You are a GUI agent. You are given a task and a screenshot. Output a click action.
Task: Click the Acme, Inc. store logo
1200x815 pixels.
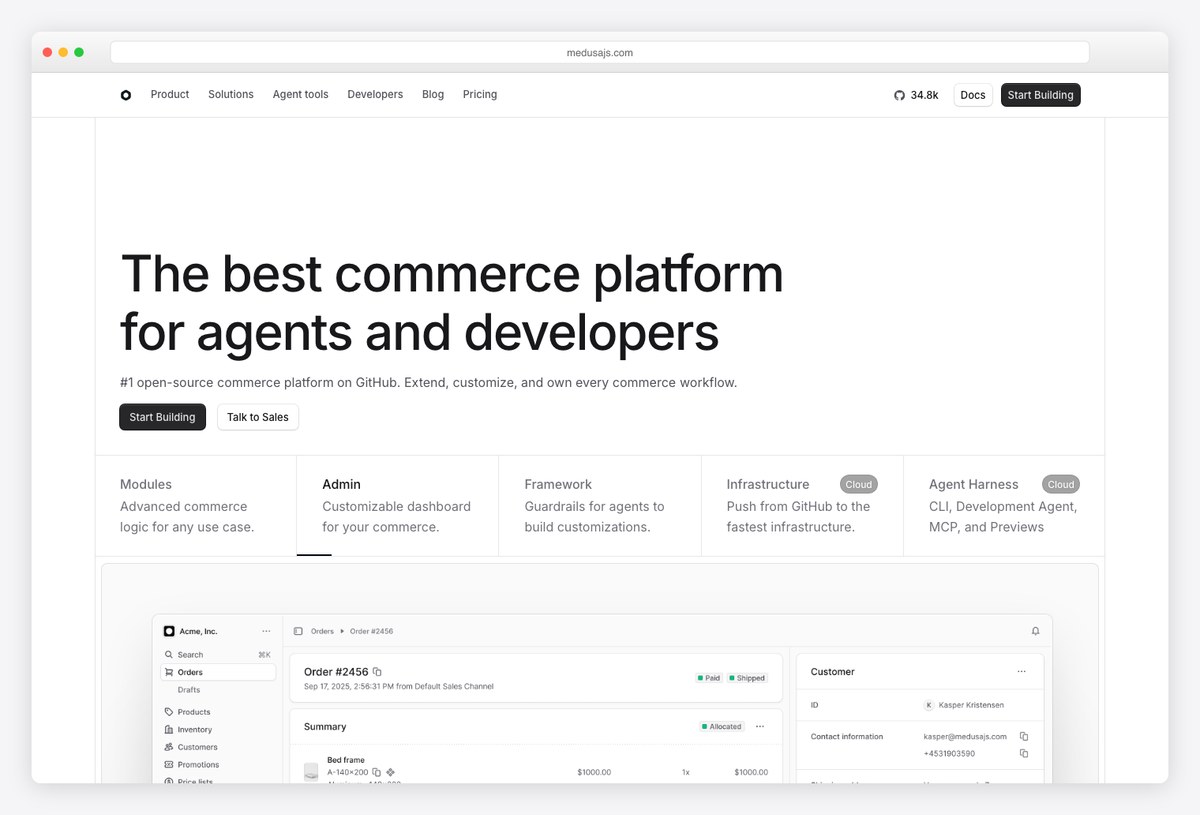(169, 631)
